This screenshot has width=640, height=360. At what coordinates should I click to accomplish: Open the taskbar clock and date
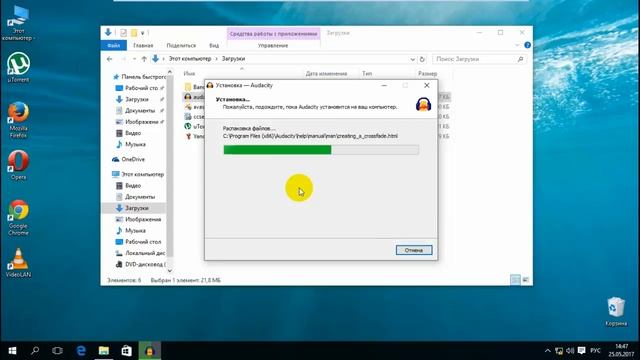tap(621, 351)
